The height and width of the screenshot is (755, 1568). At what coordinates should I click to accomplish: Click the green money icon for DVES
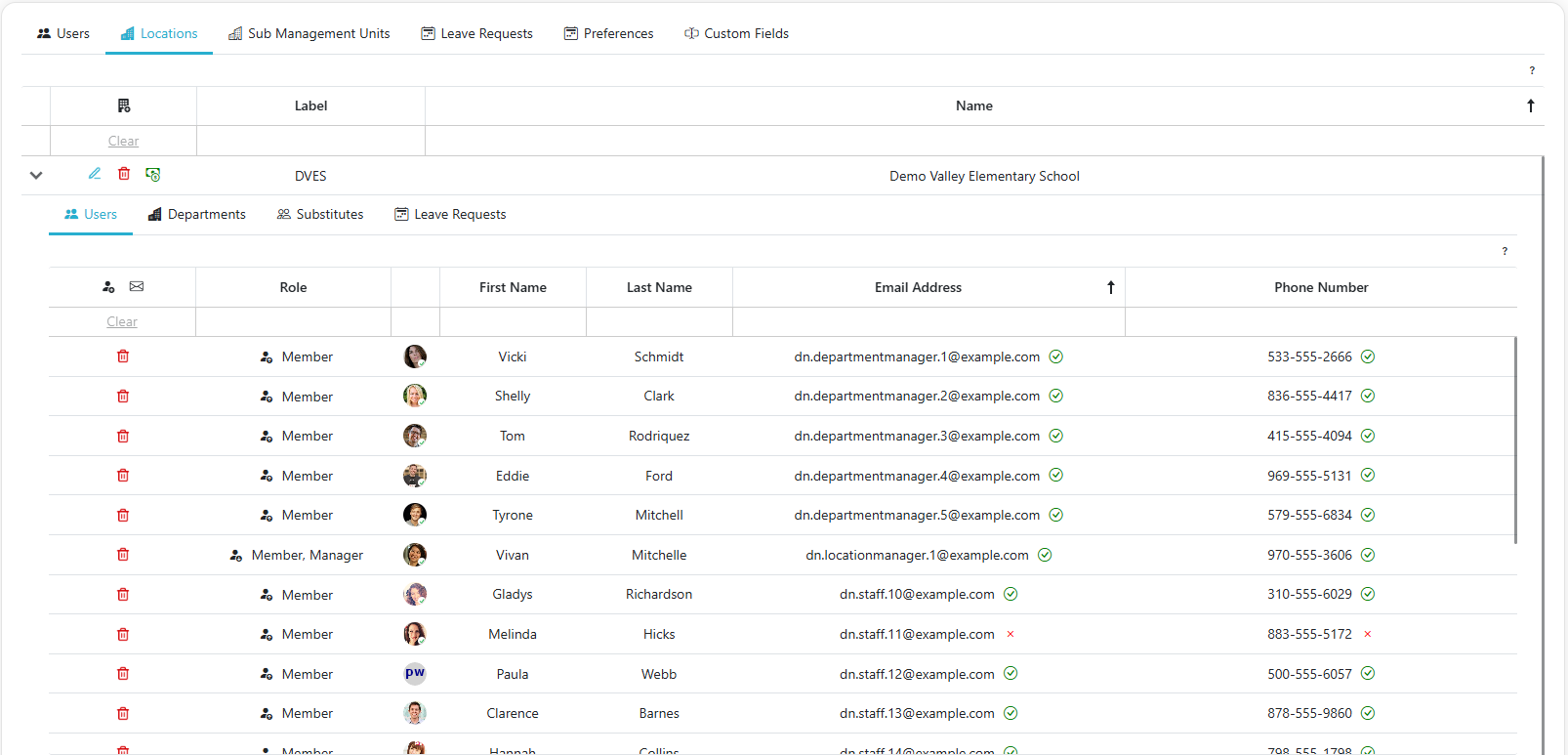(153, 174)
